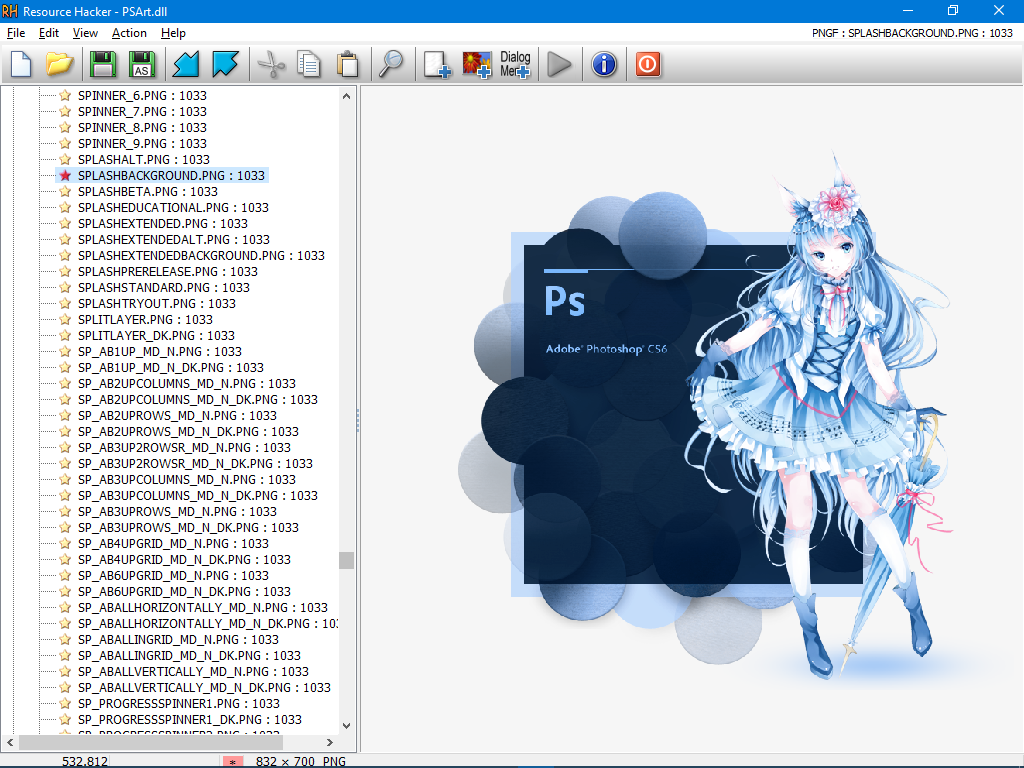Open a file with the folder icon

tap(59, 64)
